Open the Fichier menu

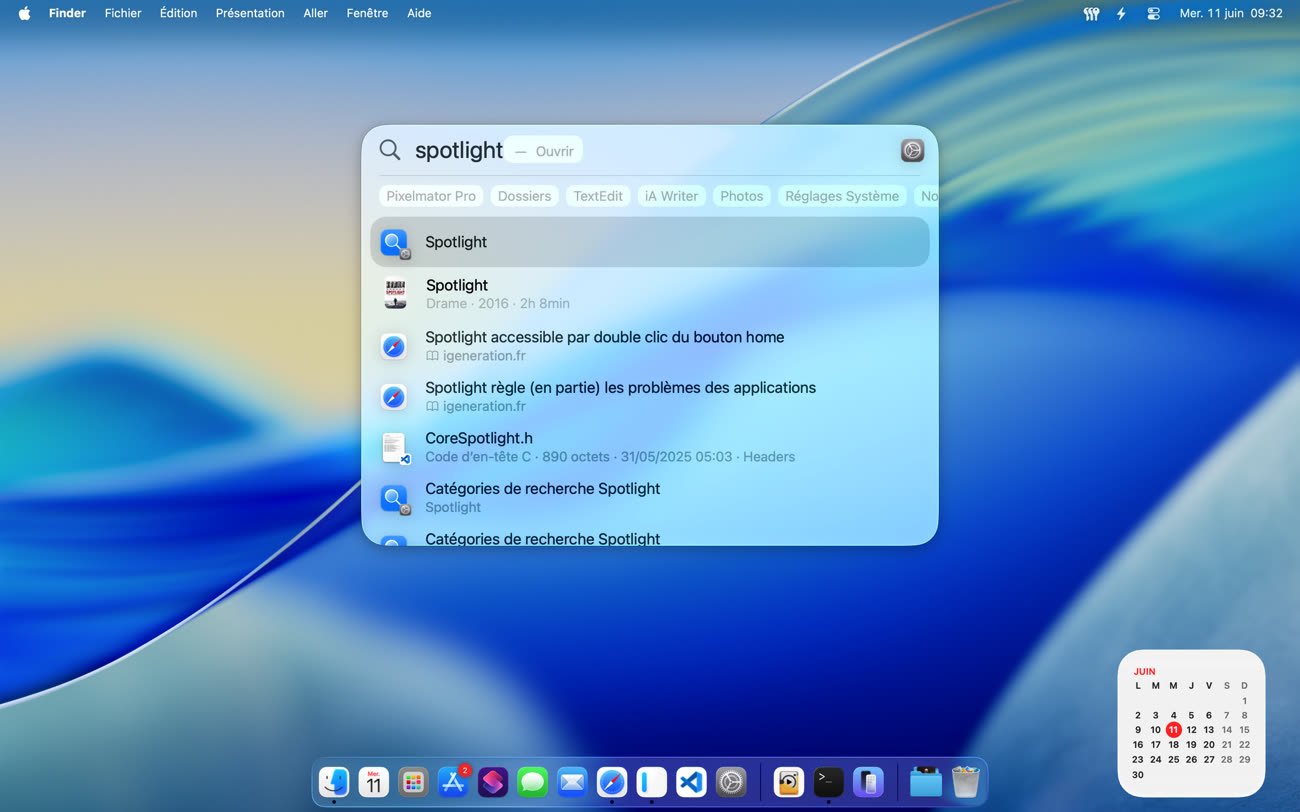click(x=123, y=13)
